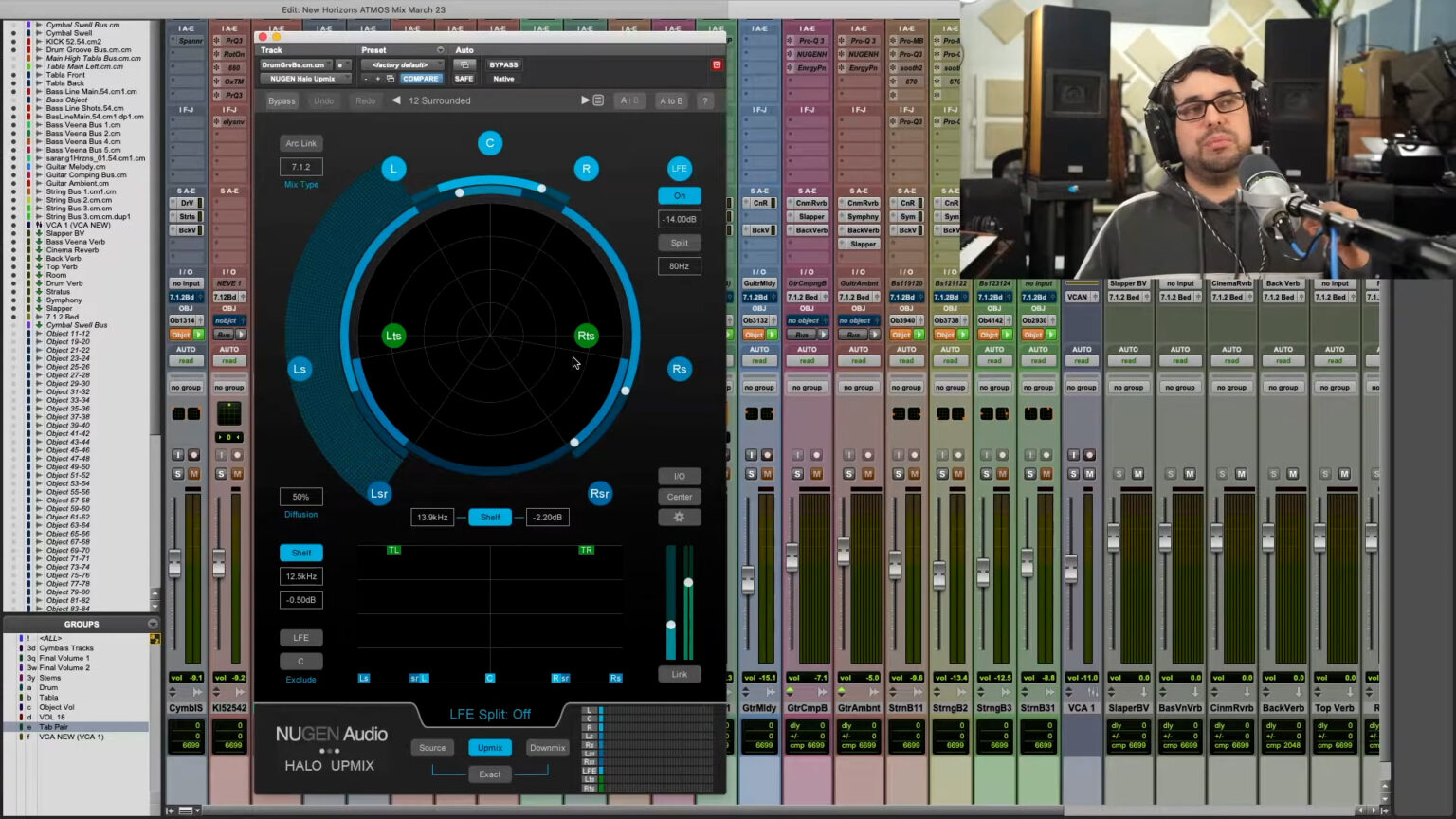Toggle Arc Link in Halo Upmix
The image size is (1456, 819).
[301, 143]
